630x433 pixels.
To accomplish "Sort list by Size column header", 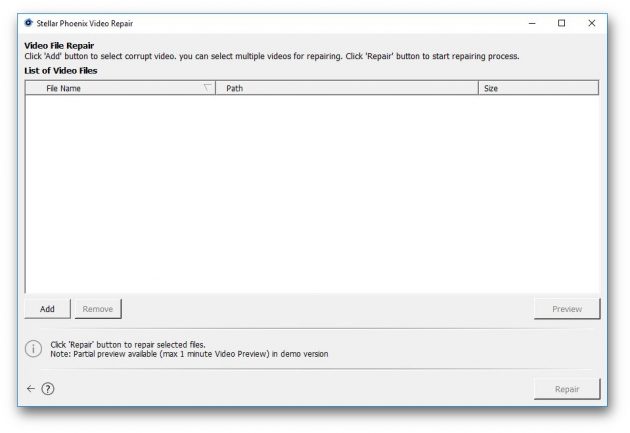I will click(x=538, y=88).
